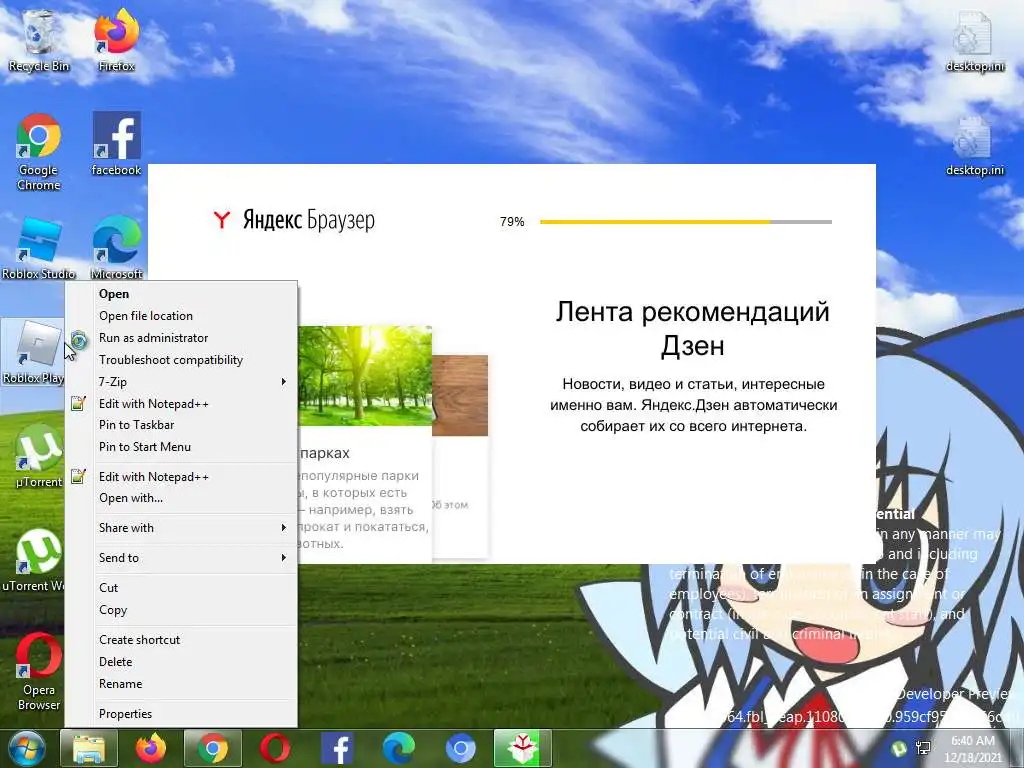Select the top desktop.ini file icon
The image size is (1024, 768).
pyautogui.click(x=974, y=41)
